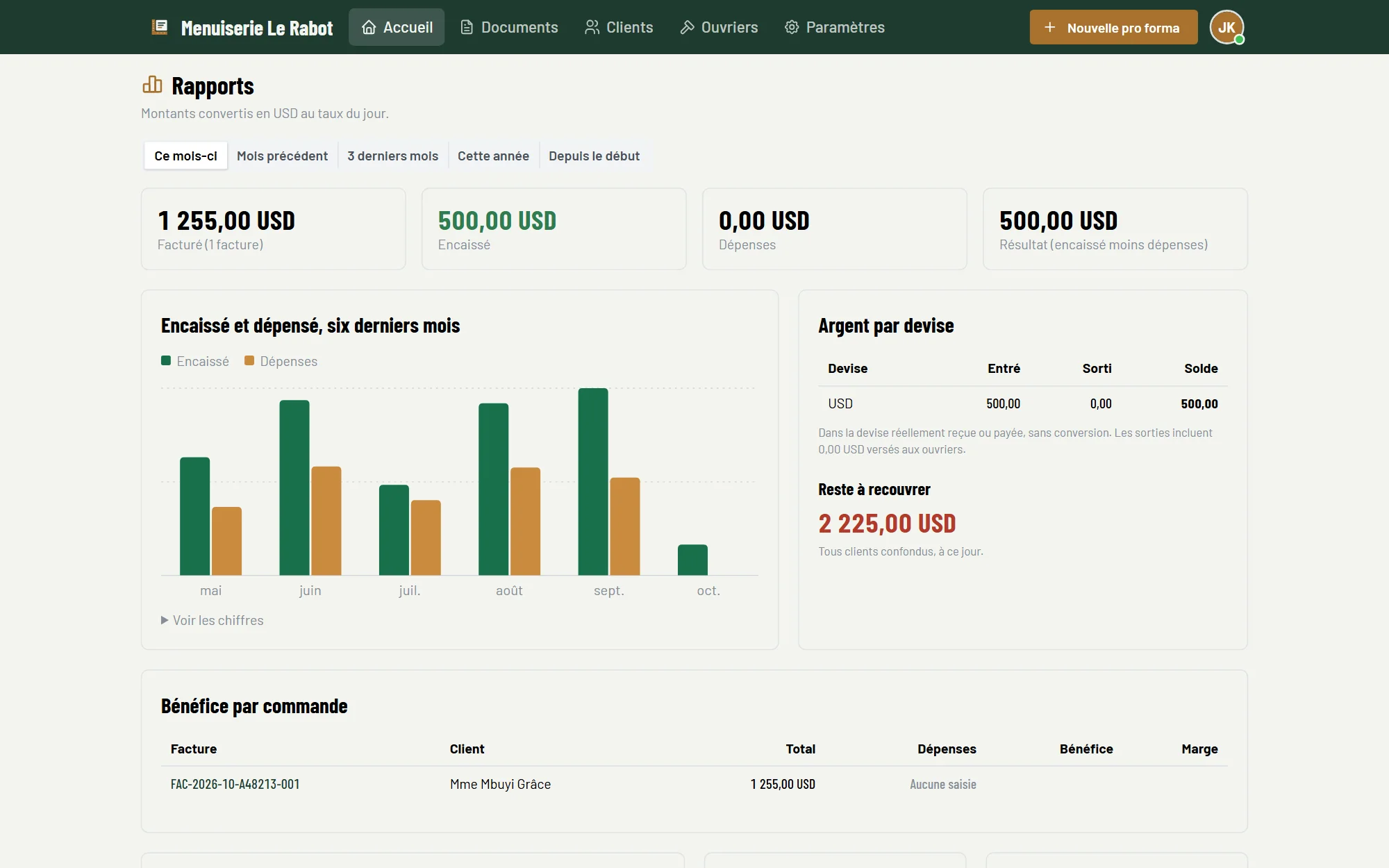Open the JK user avatar menu
Image resolution: width=1389 pixels, height=868 pixels.
pyautogui.click(x=1226, y=27)
